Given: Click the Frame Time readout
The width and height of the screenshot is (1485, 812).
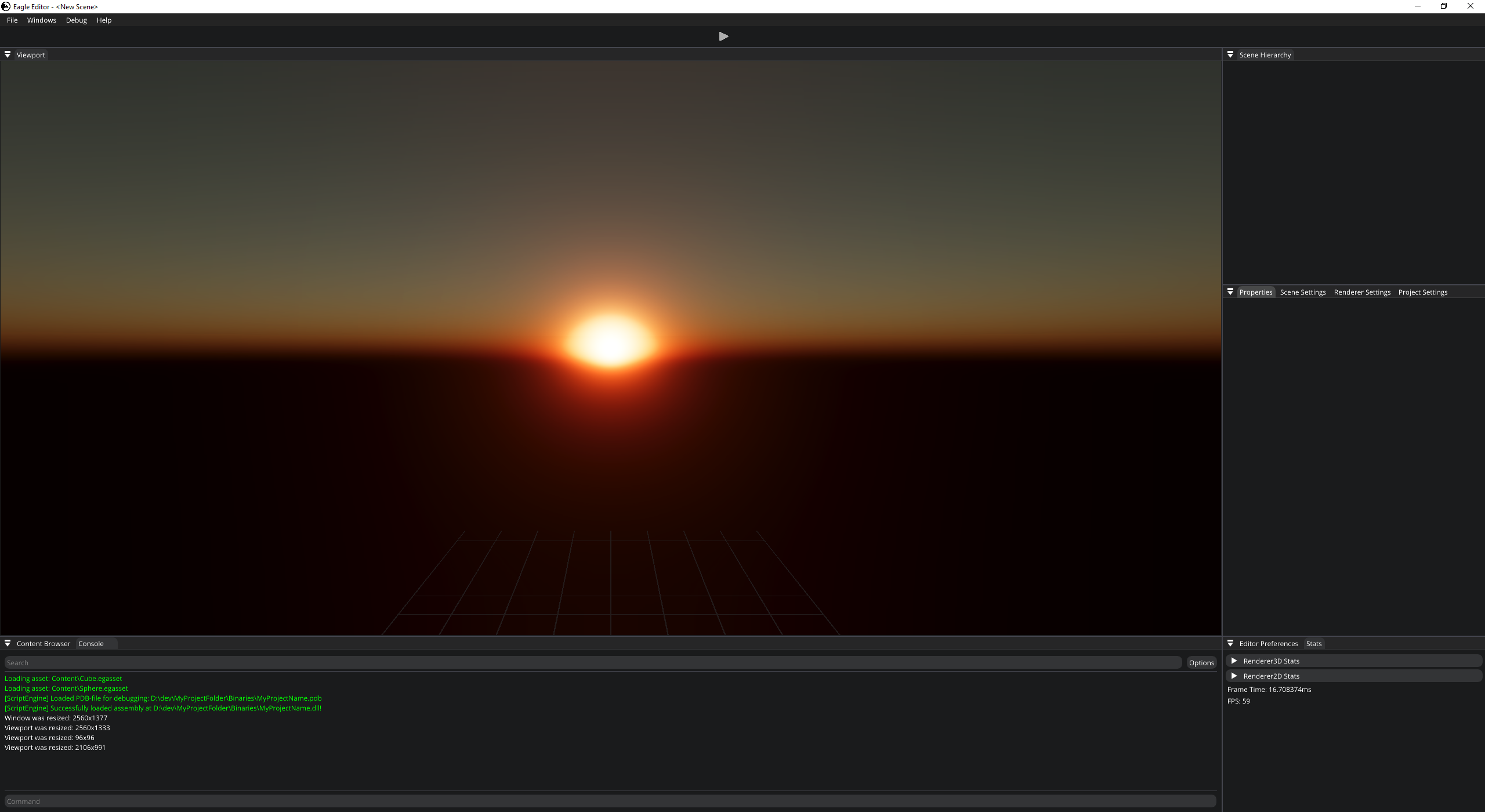Looking at the screenshot, I should tap(1269, 690).
